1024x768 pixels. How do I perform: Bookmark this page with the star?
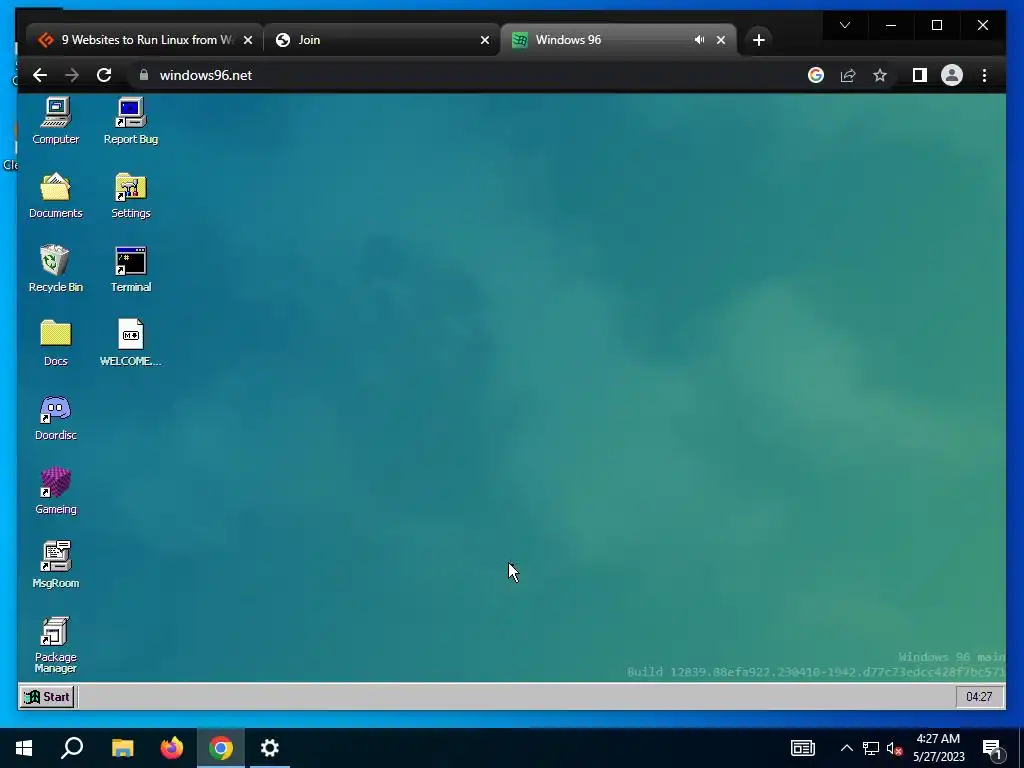(880, 75)
